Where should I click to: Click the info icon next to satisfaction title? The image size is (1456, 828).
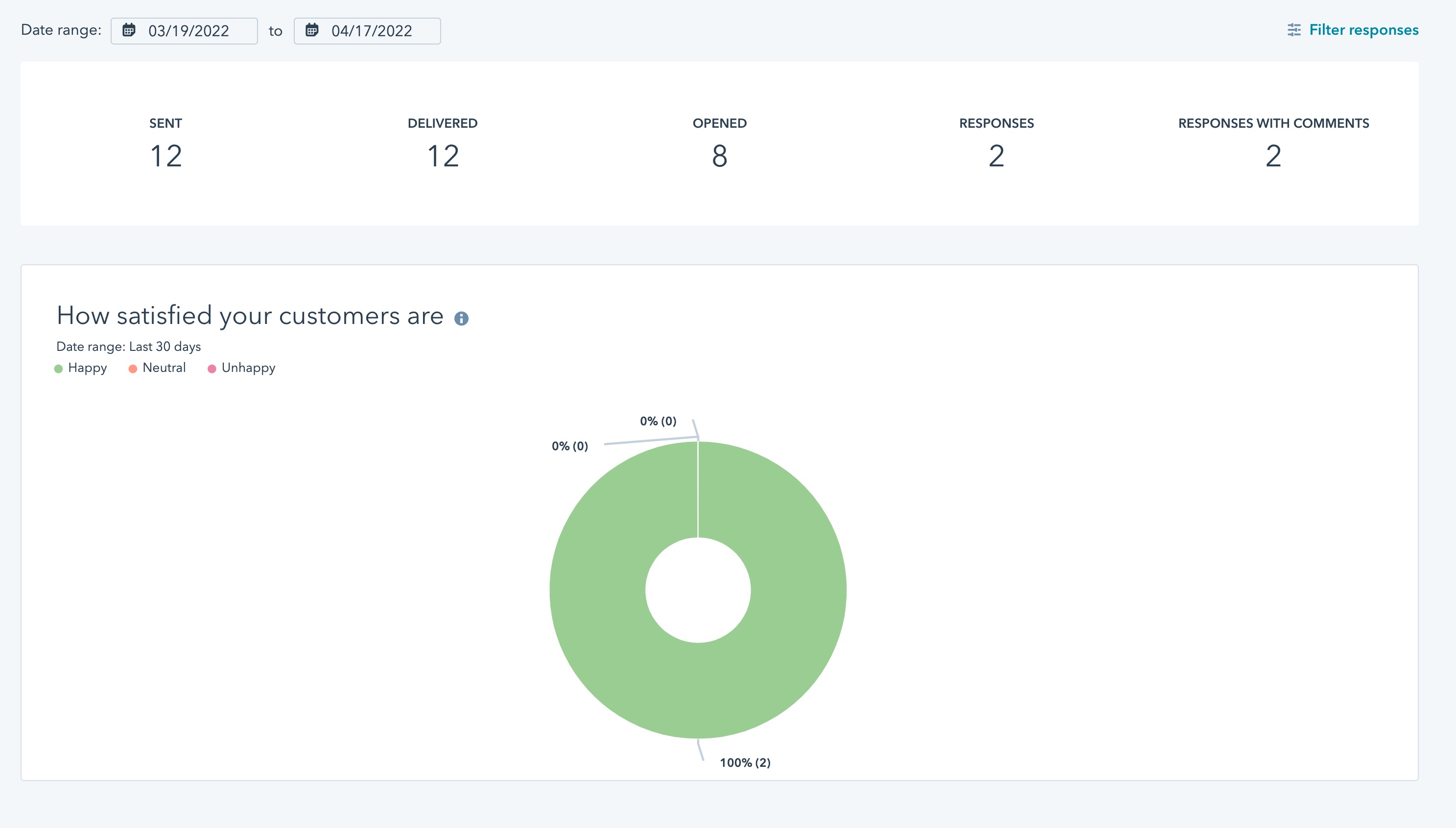pyautogui.click(x=464, y=318)
